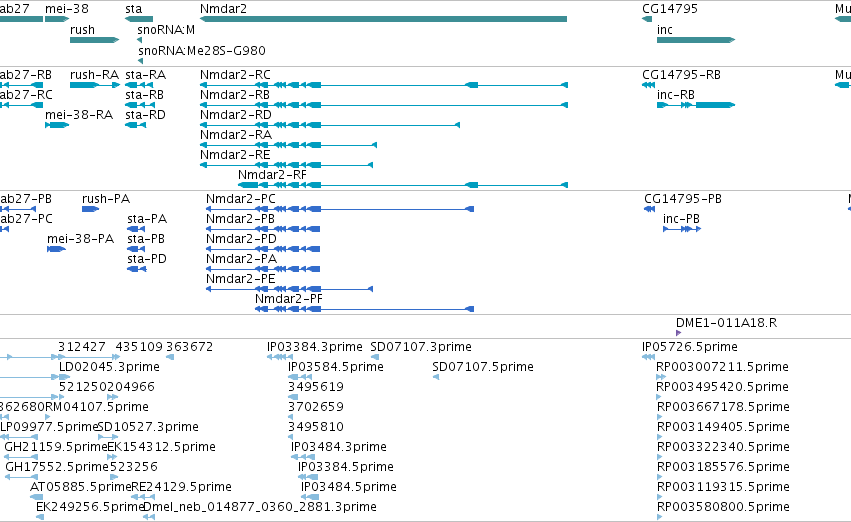This screenshot has height=522, width=851.
Task: Select the Nmdar2-RA transcript label
Action: 236,135
